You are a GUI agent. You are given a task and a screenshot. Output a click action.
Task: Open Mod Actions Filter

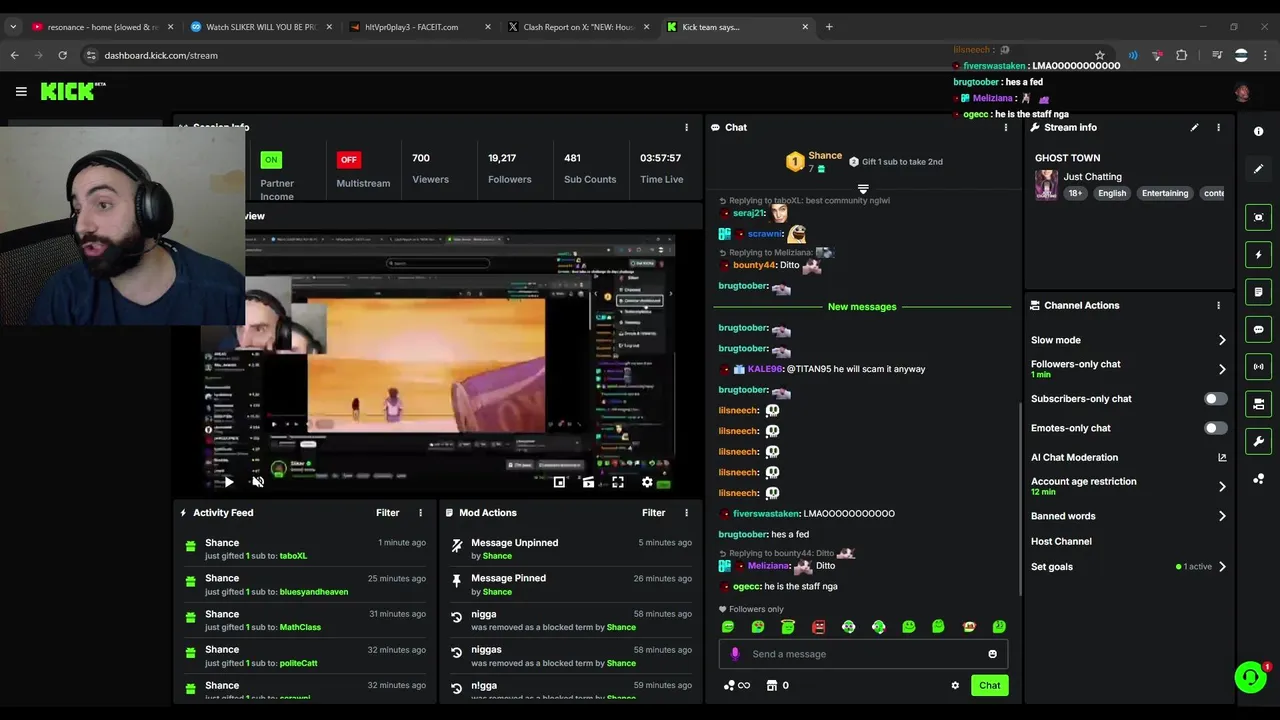point(653,512)
